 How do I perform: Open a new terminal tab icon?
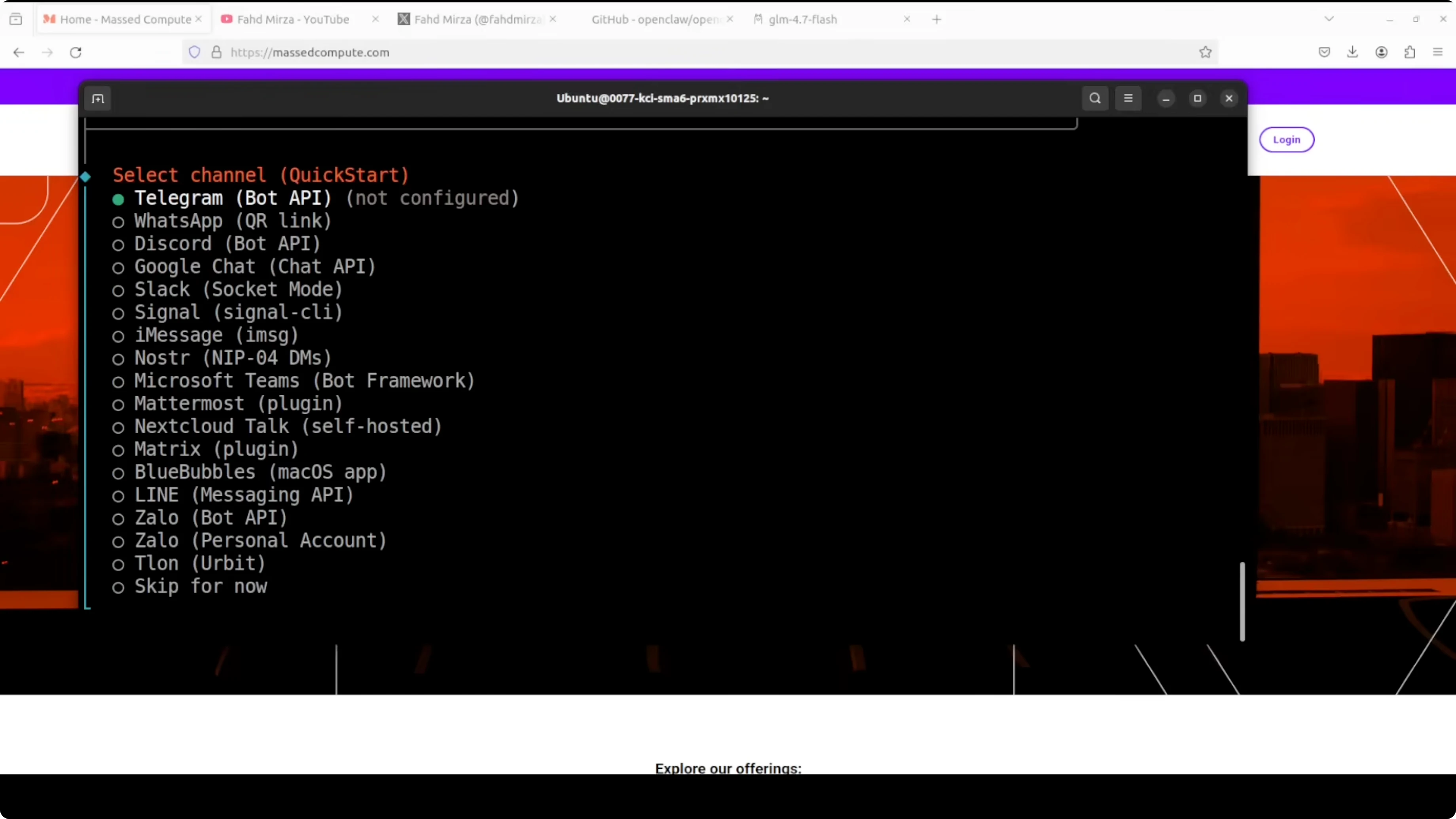point(98,99)
